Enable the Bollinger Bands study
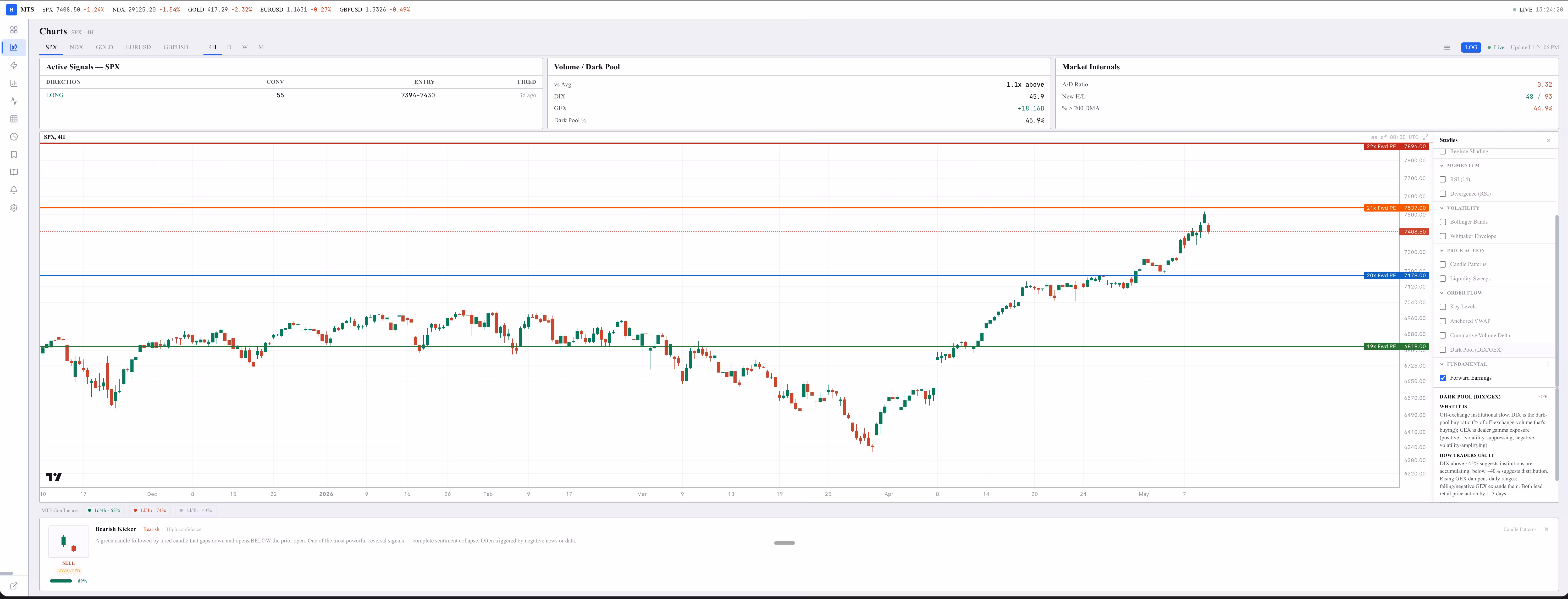This screenshot has height=599, width=1568. tap(1443, 222)
